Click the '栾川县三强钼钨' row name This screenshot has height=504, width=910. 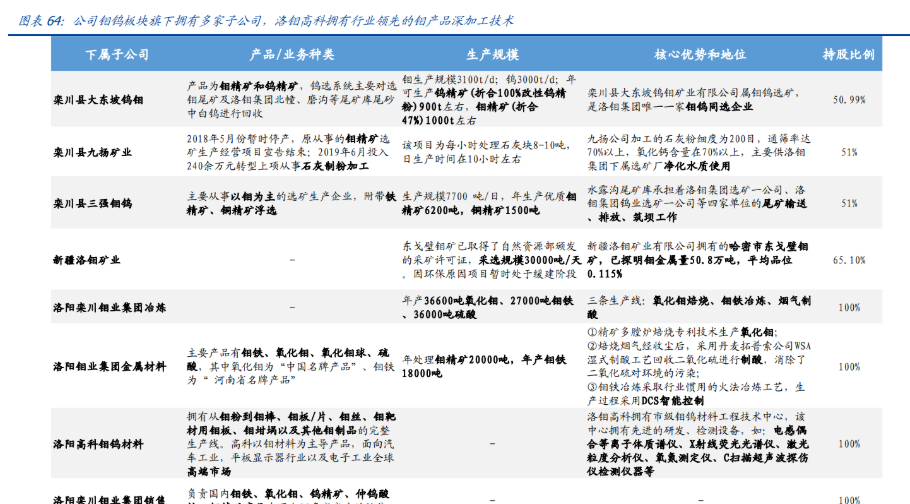(x=92, y=204)
